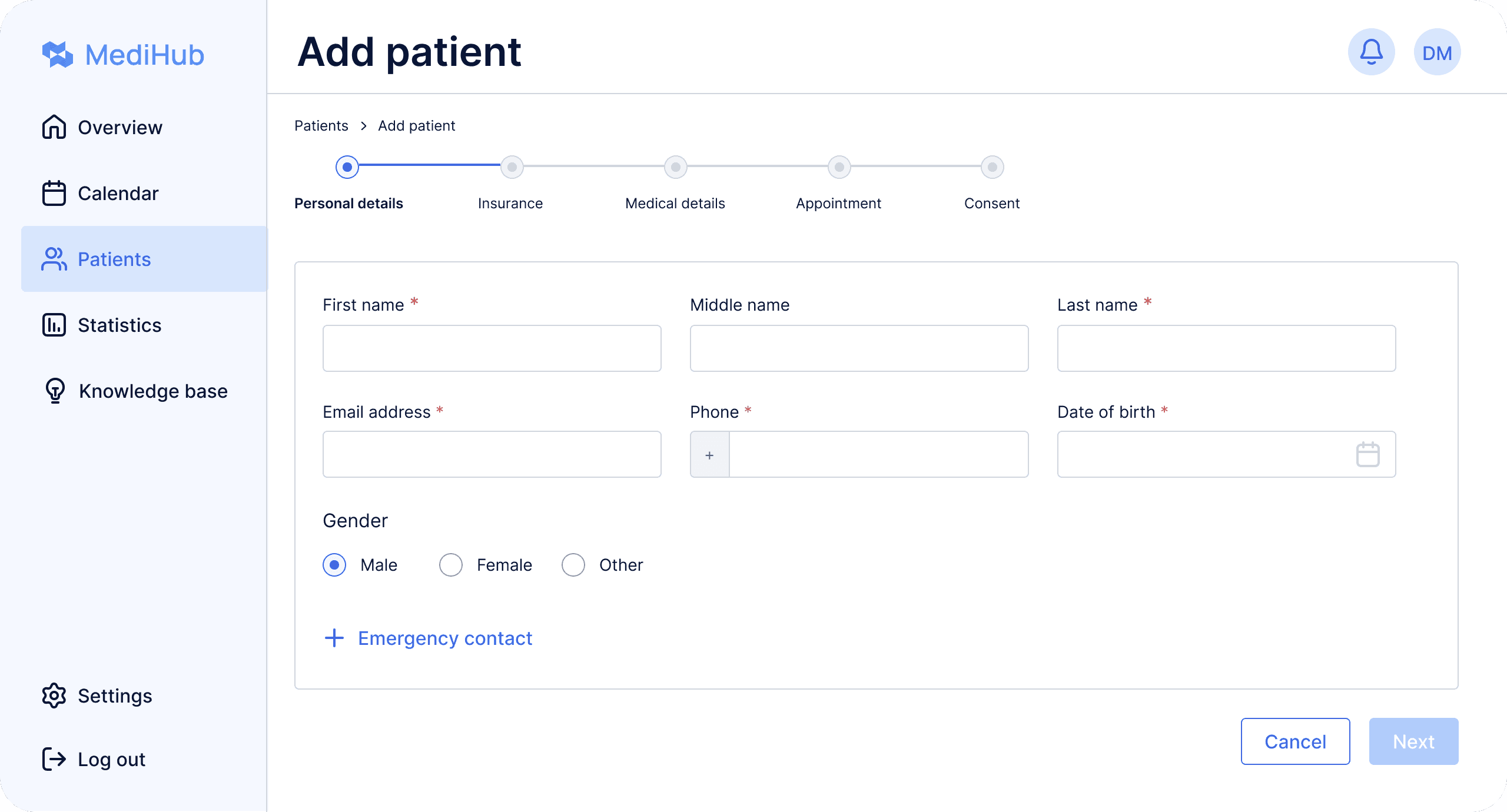Open the phone country code prefix selector

click(710, 454)
